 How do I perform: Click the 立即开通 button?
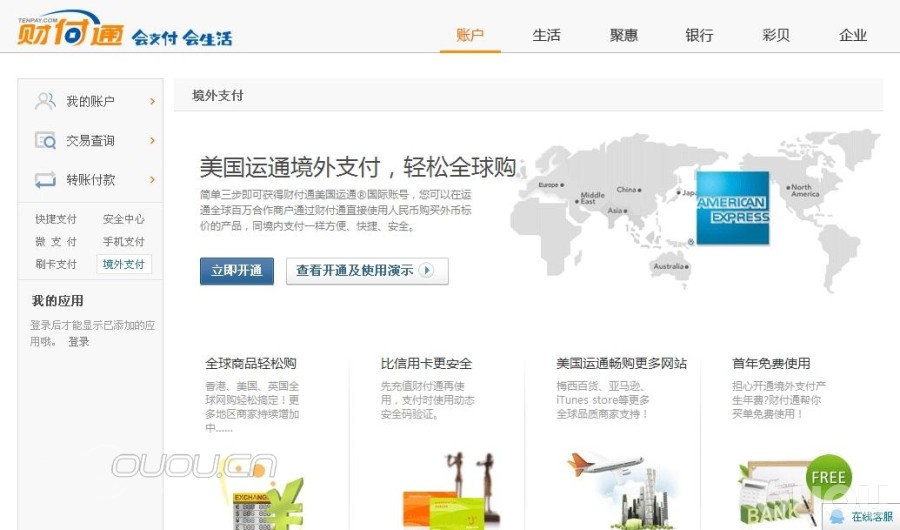tap(236, 270)
